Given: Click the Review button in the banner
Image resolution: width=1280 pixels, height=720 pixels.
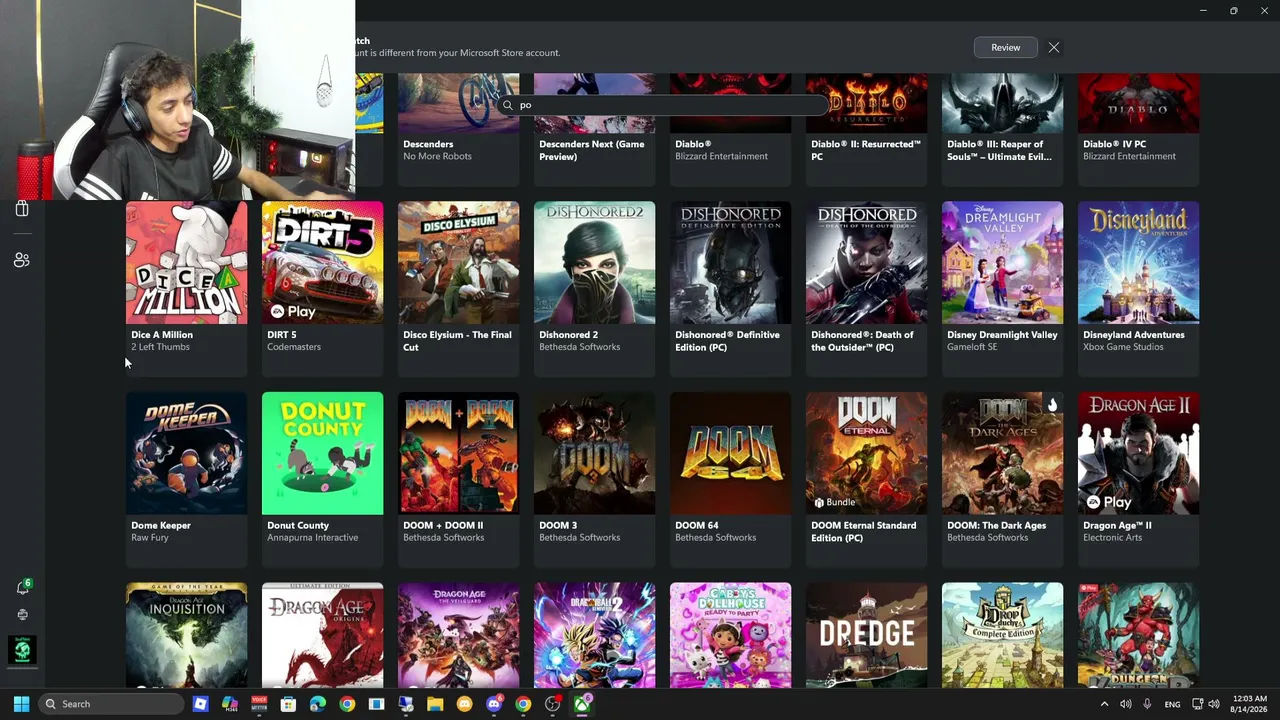Looking at the screenshot, I should point(1005,47).
